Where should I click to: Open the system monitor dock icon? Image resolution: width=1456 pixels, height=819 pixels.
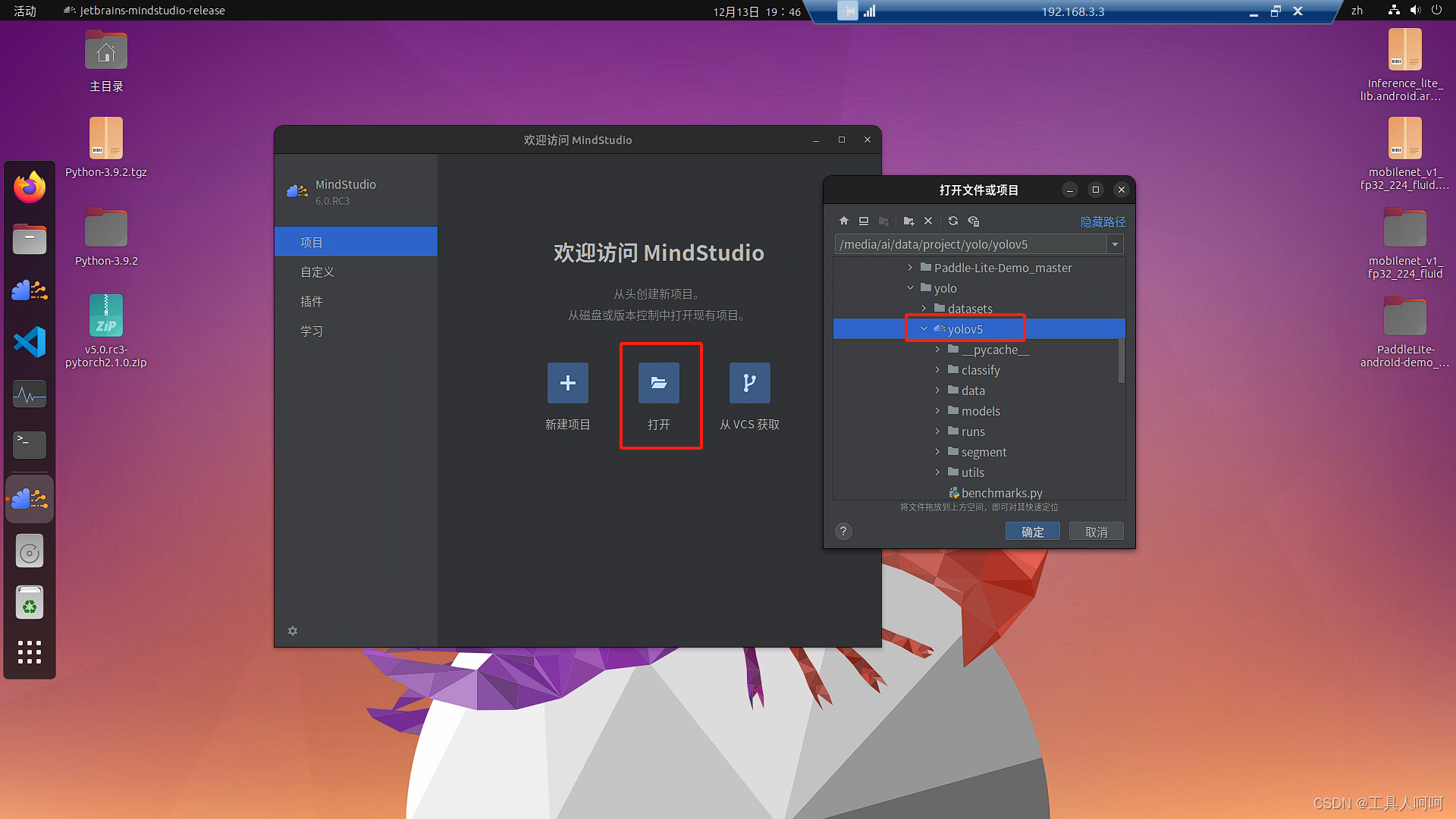(30, 394)
